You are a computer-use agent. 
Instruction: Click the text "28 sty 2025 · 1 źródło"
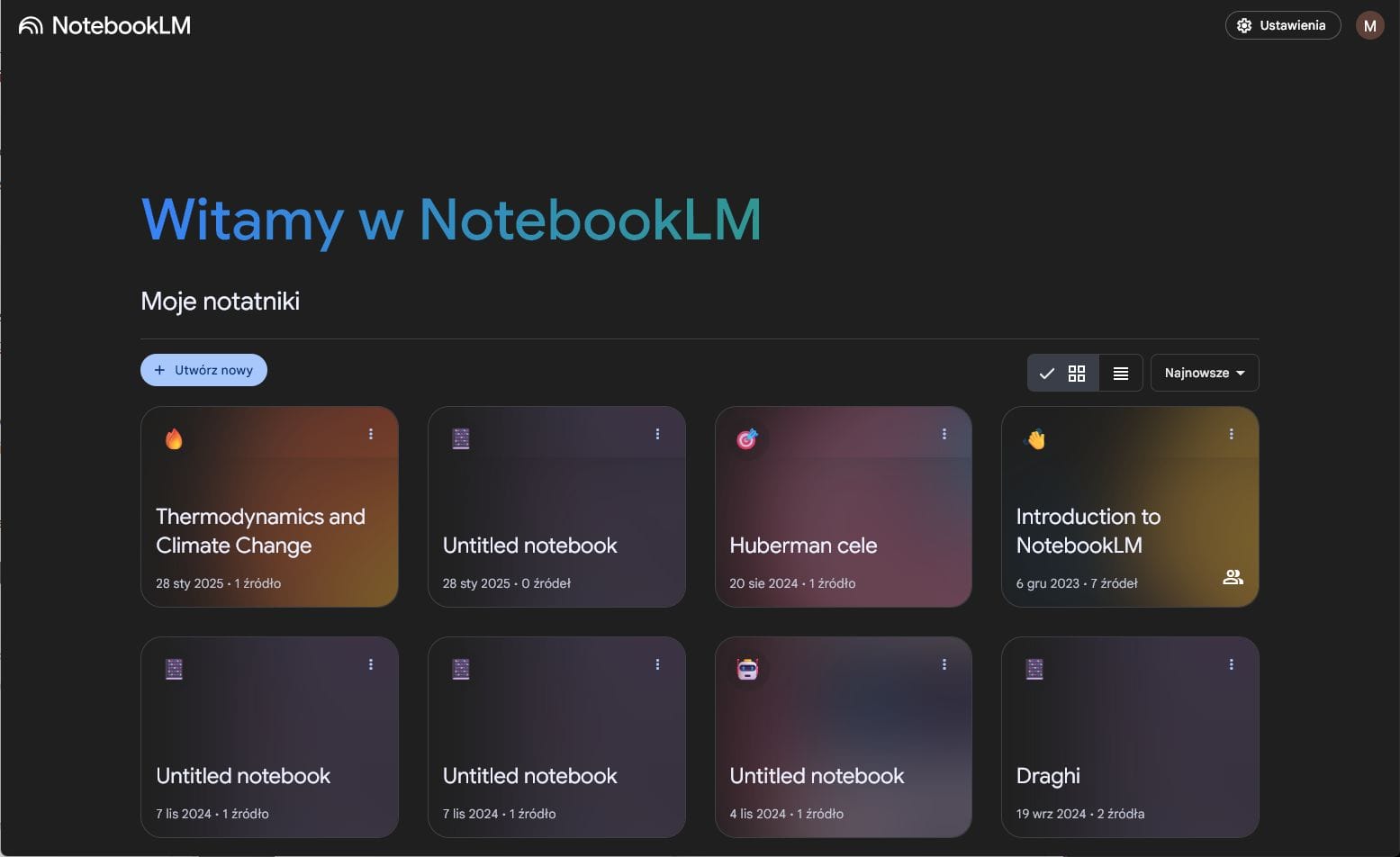click(x=218, y=583)
